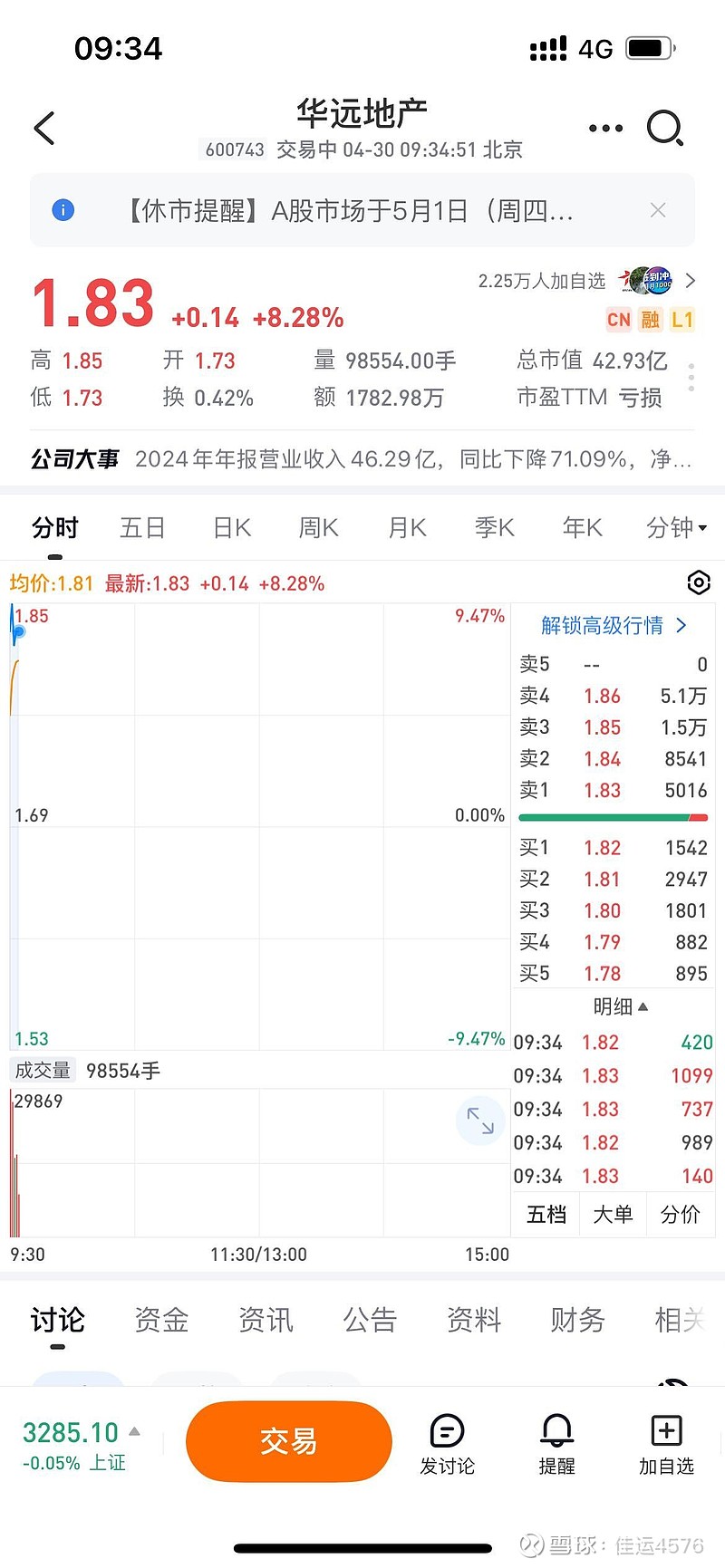Tap the search magnifier icon
Image resolution: width=725 pixels, height=1568 pixels.
coord(665,129)
